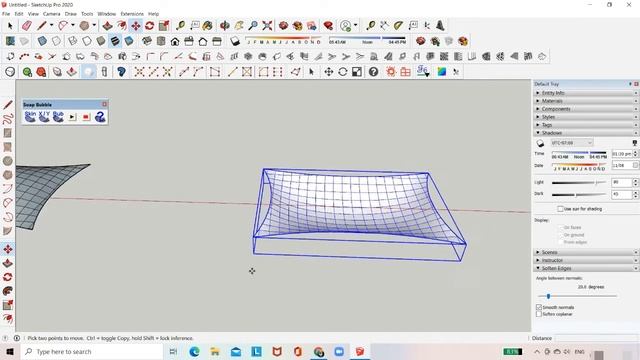Open the File menu

tap(6, 14)
